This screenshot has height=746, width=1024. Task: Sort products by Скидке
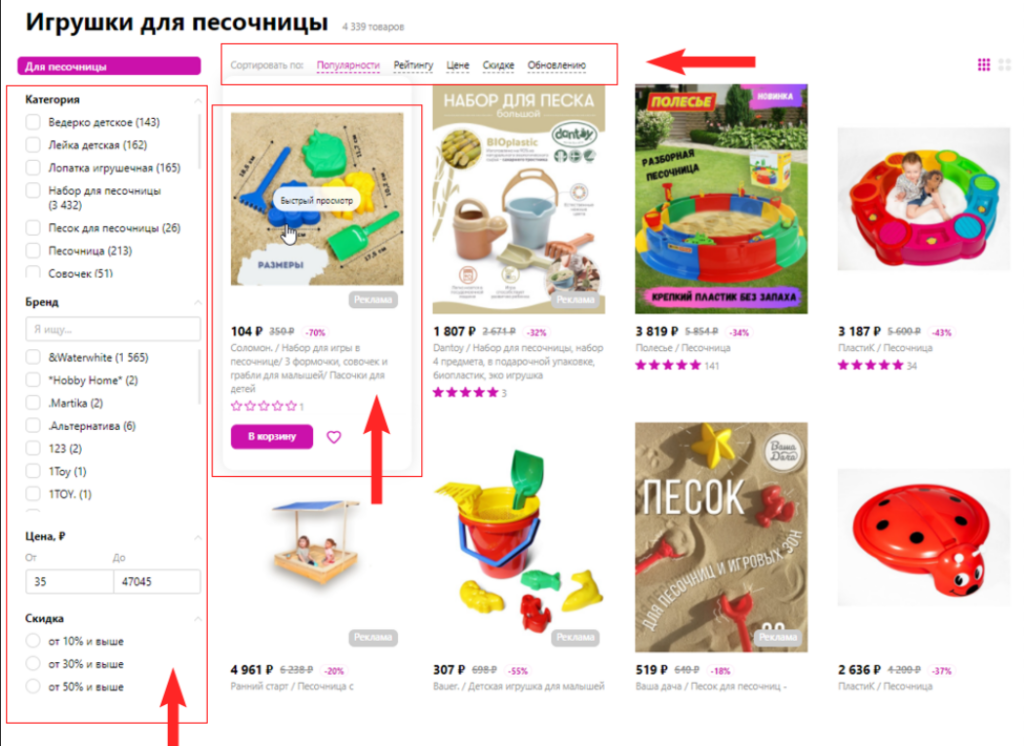[498, 65]
